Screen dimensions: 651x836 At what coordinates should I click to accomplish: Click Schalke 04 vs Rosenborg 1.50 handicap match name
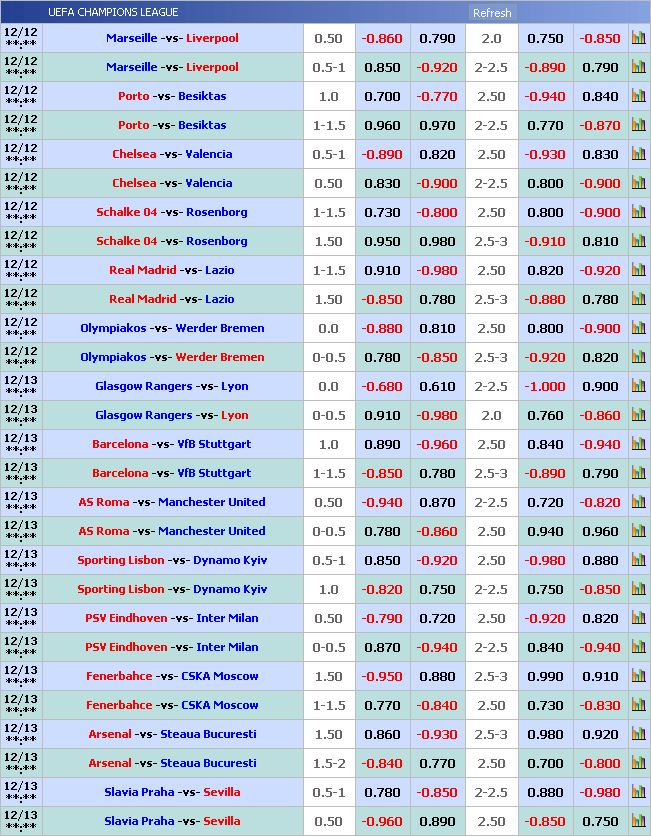coord(172,242)
